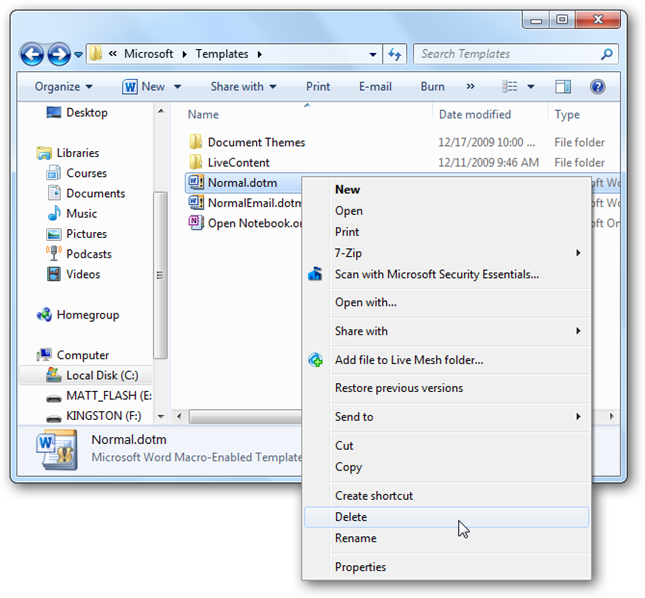Open the Podcasts library
645x598 pixels.
coord(79,254)
